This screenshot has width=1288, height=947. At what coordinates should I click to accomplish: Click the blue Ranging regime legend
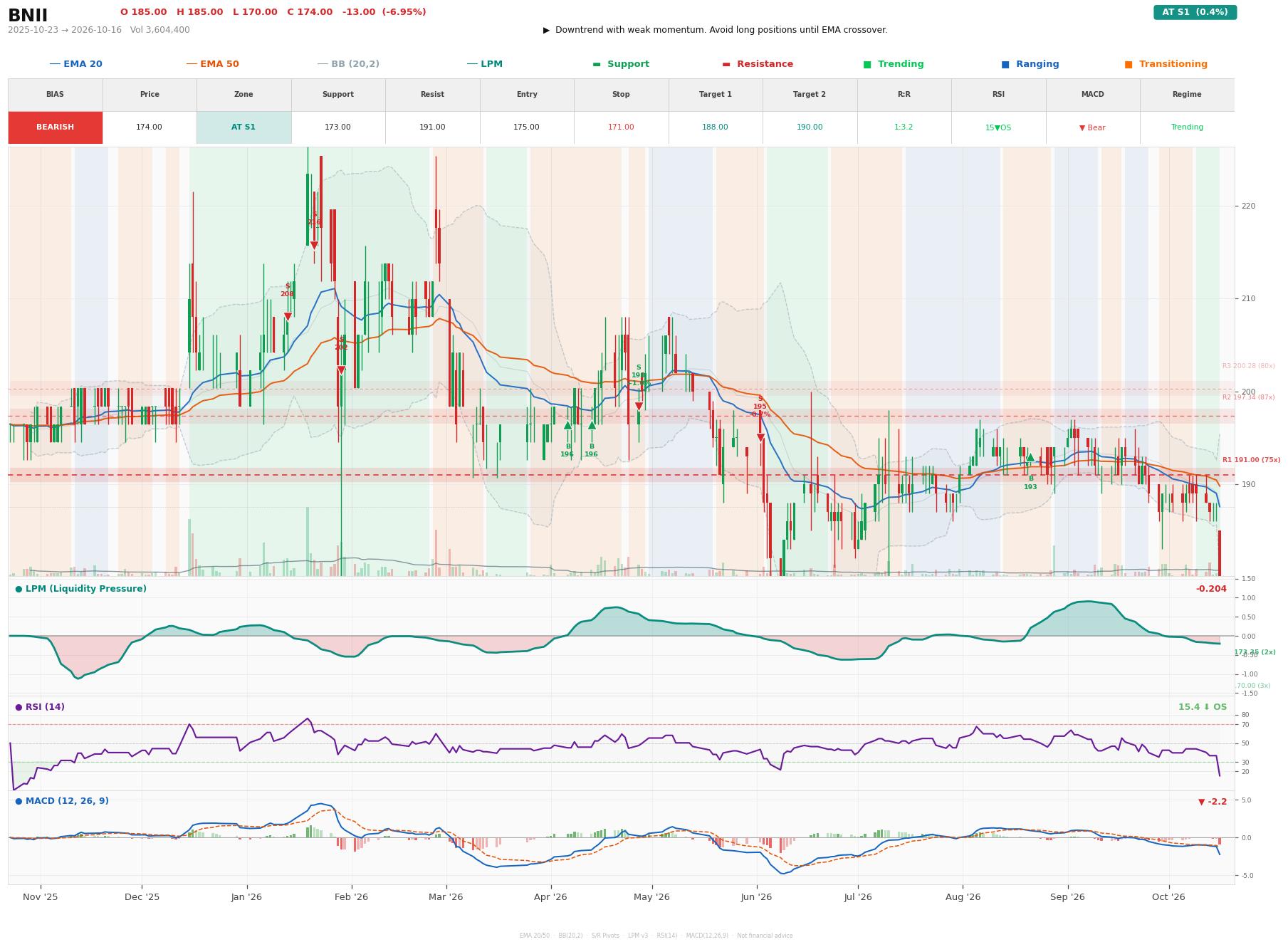[x=1030, y=64]
